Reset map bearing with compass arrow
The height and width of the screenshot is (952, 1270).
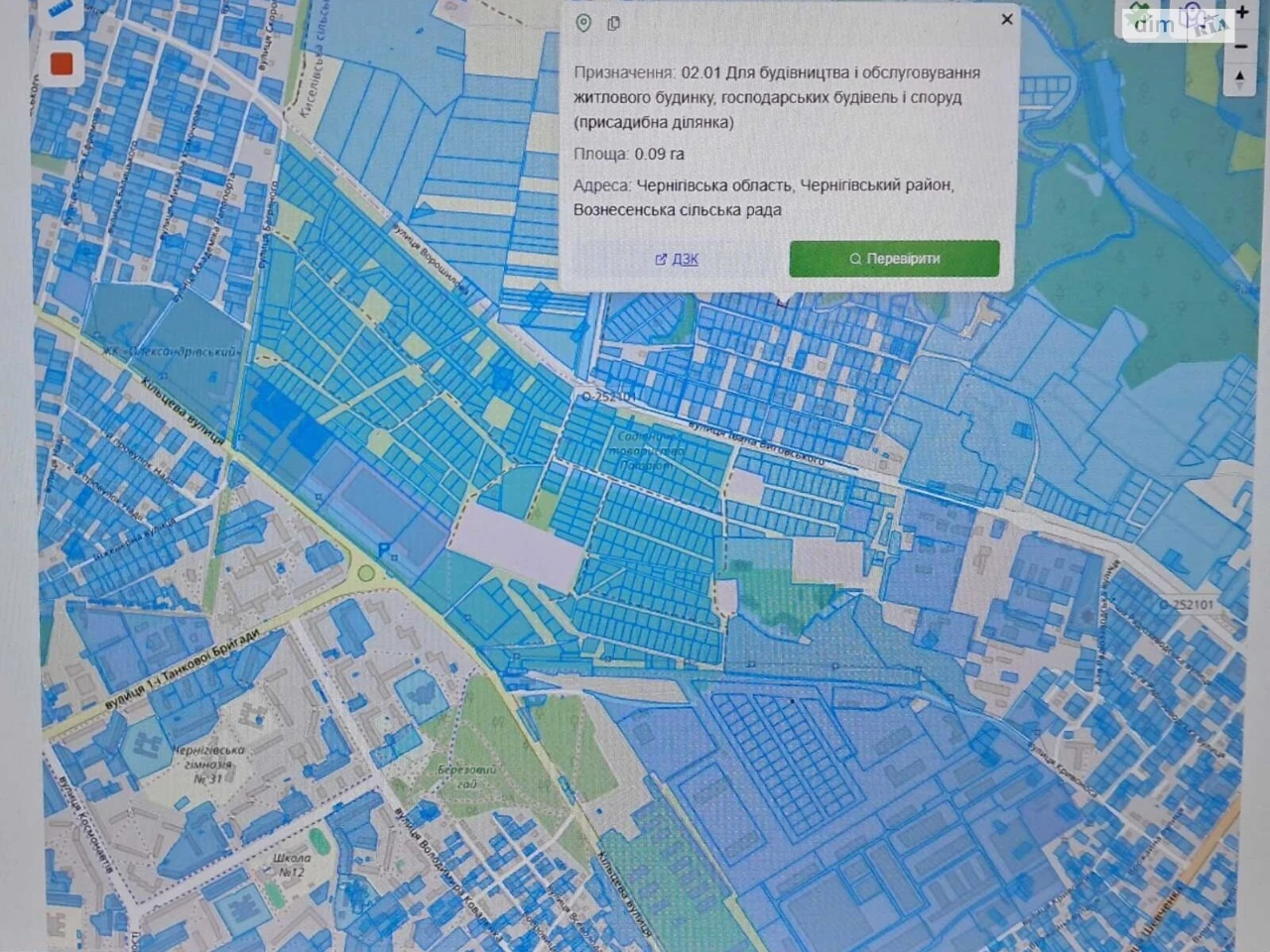click(x=1240, y=79)
